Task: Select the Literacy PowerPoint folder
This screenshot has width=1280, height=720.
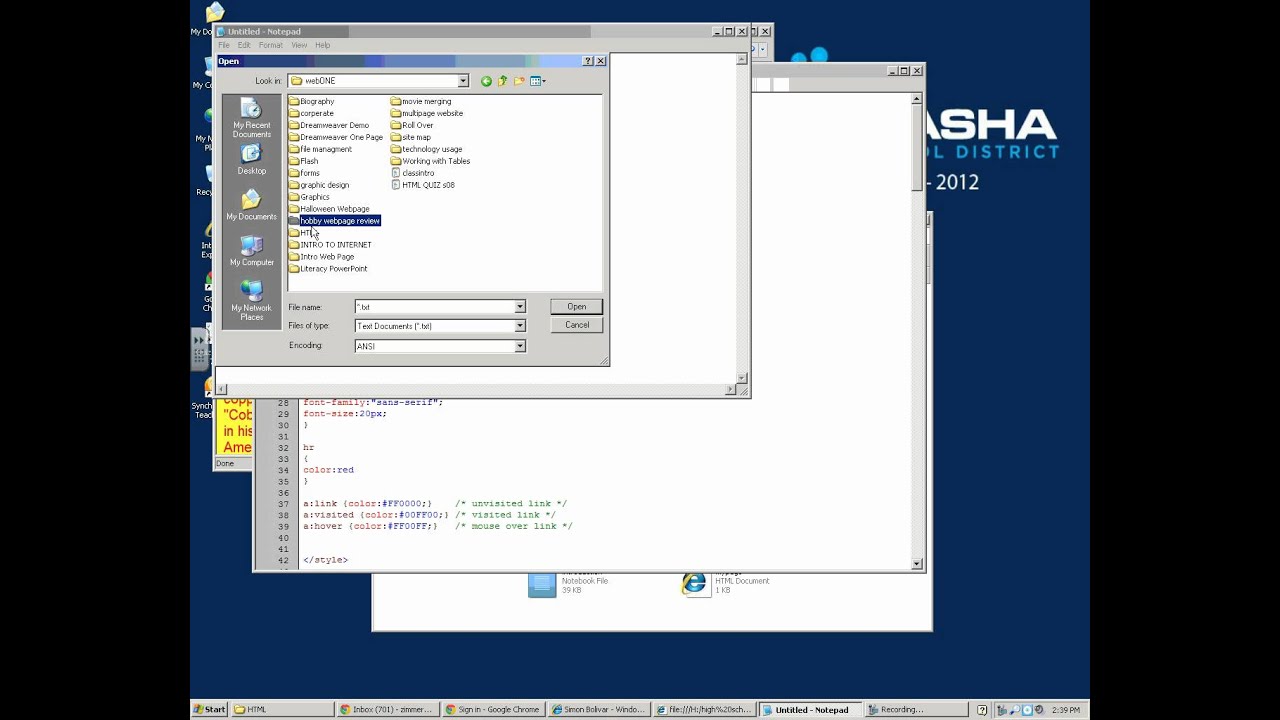Action: (x=328, y=269)
